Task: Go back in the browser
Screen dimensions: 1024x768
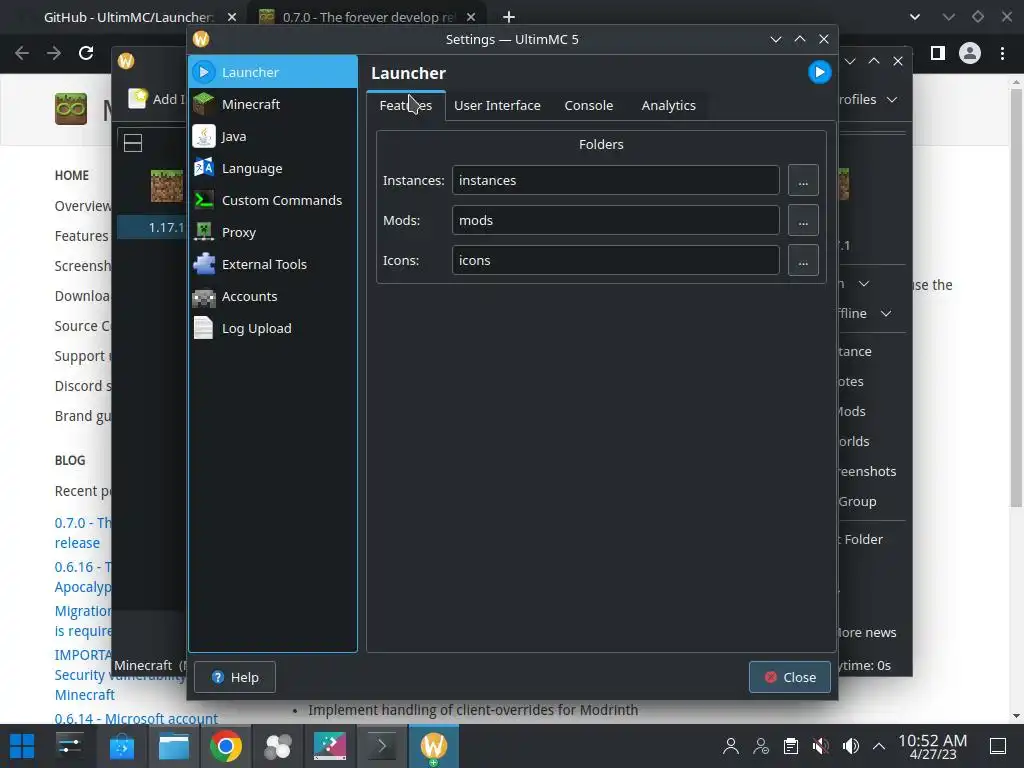Action: [x=22, y=53]
